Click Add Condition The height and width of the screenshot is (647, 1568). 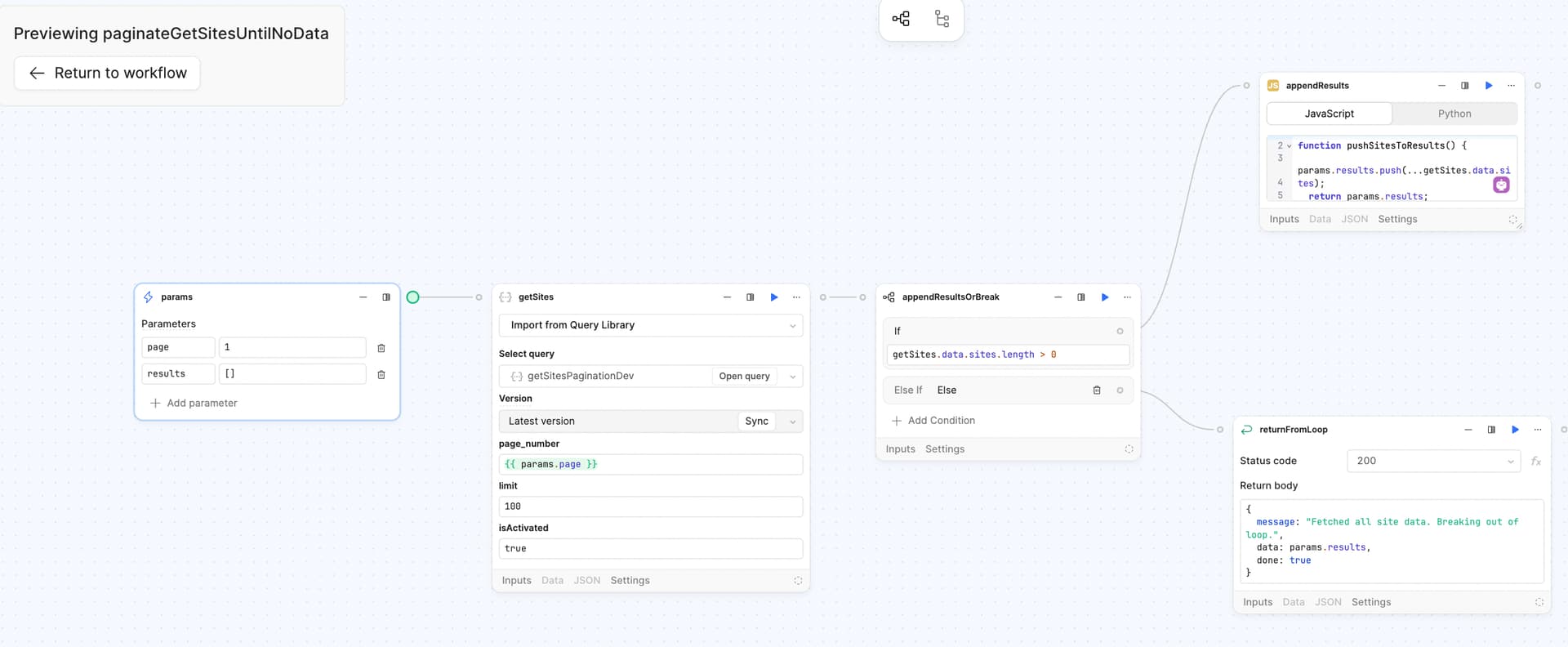coord(933,421)
